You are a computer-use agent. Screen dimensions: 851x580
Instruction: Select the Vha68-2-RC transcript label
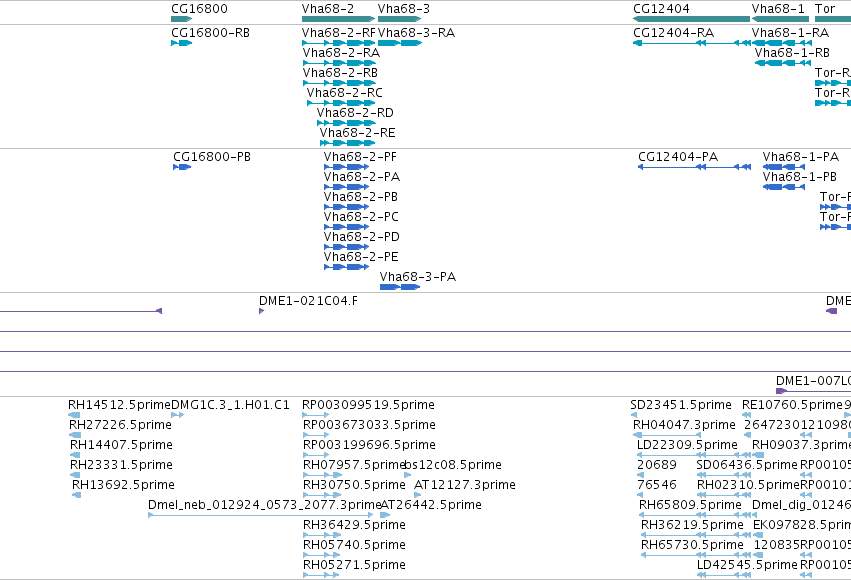coord(344,93)
